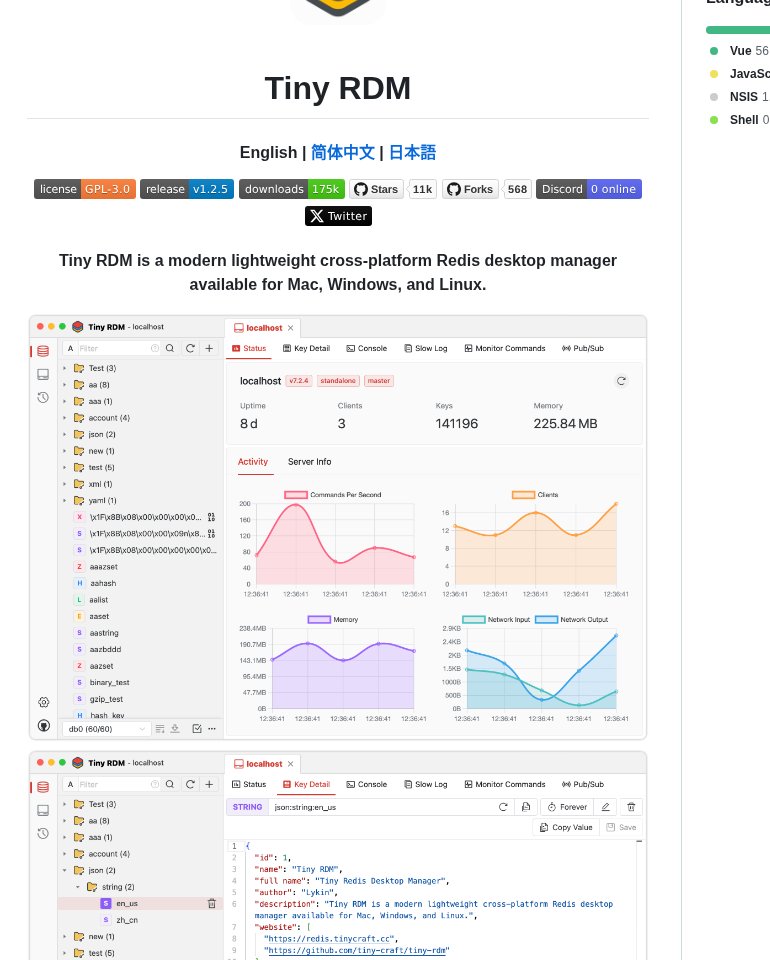Click the more options ellipsis beside db0
Viewport: 770px width, 960px height.
point(212,729)
